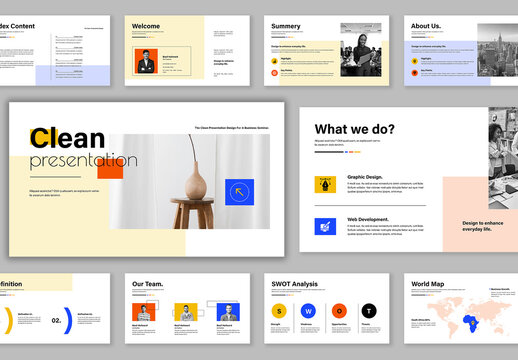
Task: Click the 'Web Development.' label
Action: 368,219
